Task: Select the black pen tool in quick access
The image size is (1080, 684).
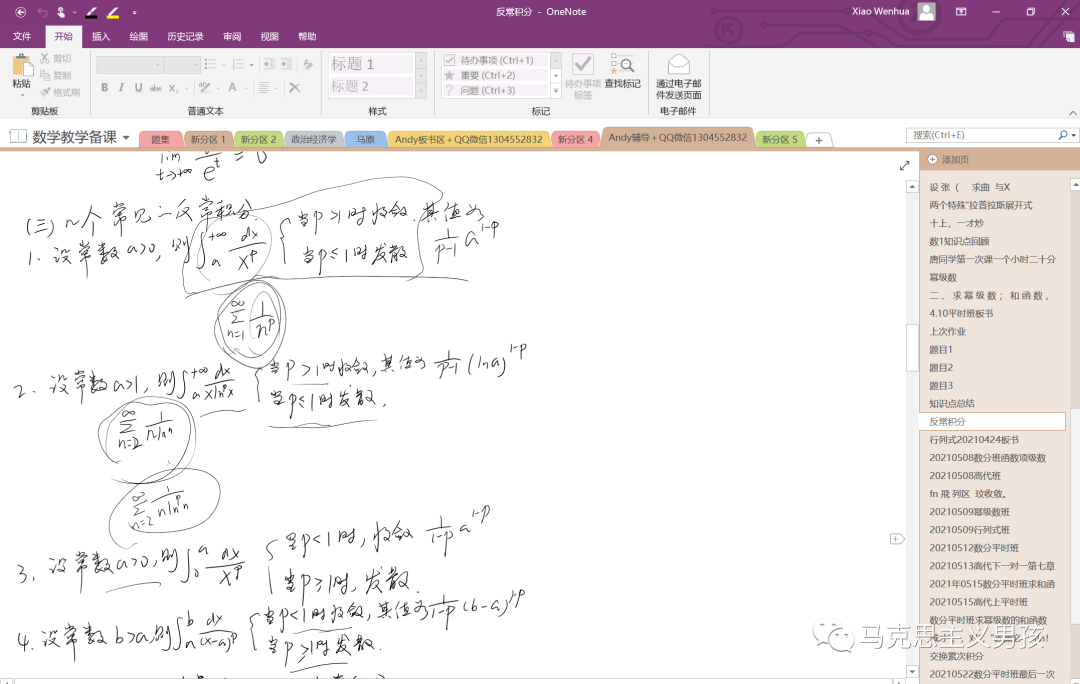Action: click(91, 12)
